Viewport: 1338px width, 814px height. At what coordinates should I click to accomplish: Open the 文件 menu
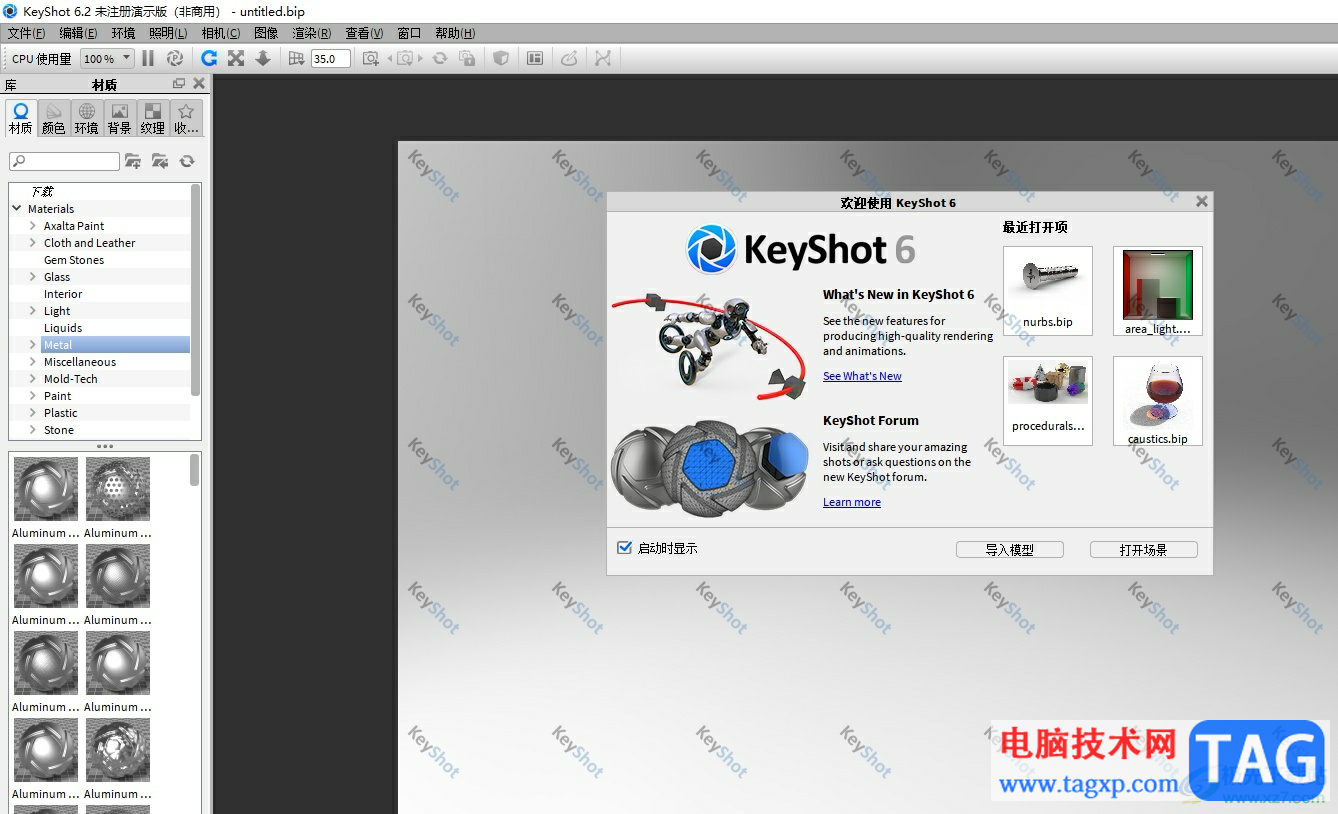[26, 33]
